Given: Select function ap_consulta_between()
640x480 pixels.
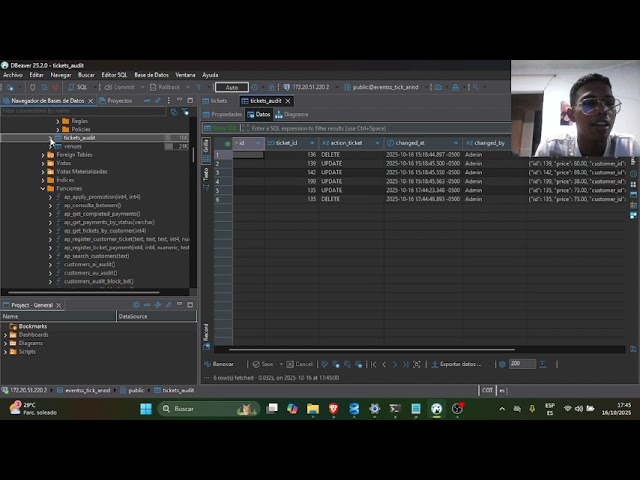Looking at the screenshot, I should pyautogui.click(x=92, y=205).
